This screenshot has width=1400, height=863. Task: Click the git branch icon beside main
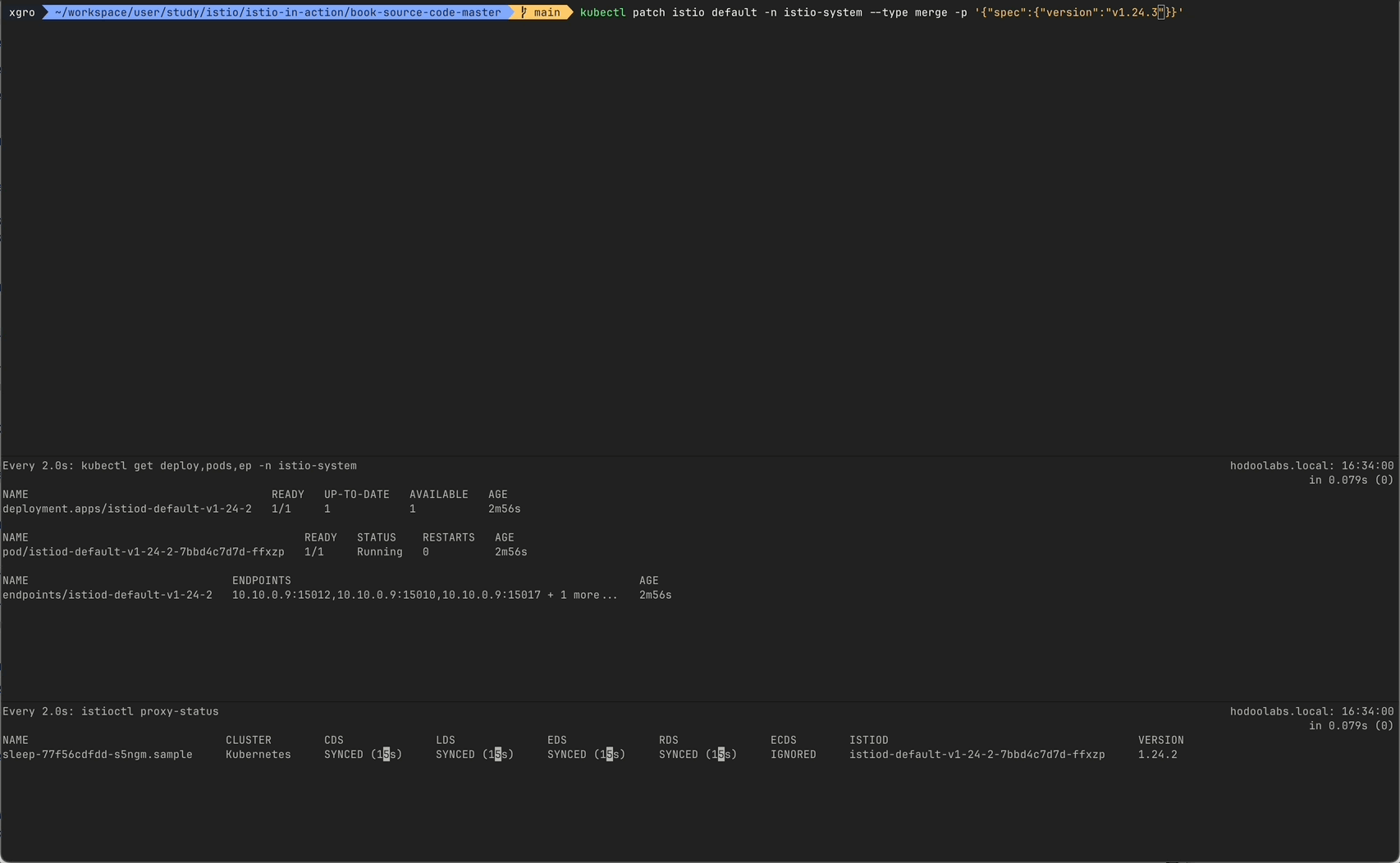(x=524, y=12)
